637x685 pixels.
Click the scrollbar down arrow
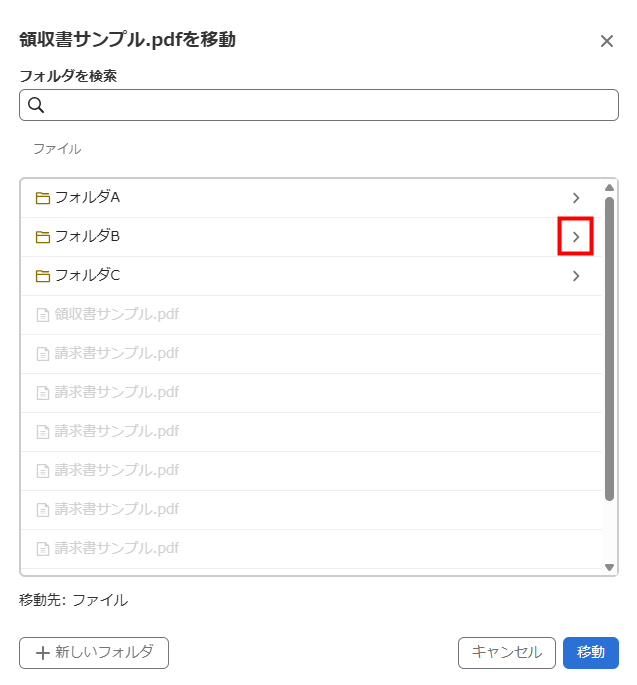tap(609, 567)
